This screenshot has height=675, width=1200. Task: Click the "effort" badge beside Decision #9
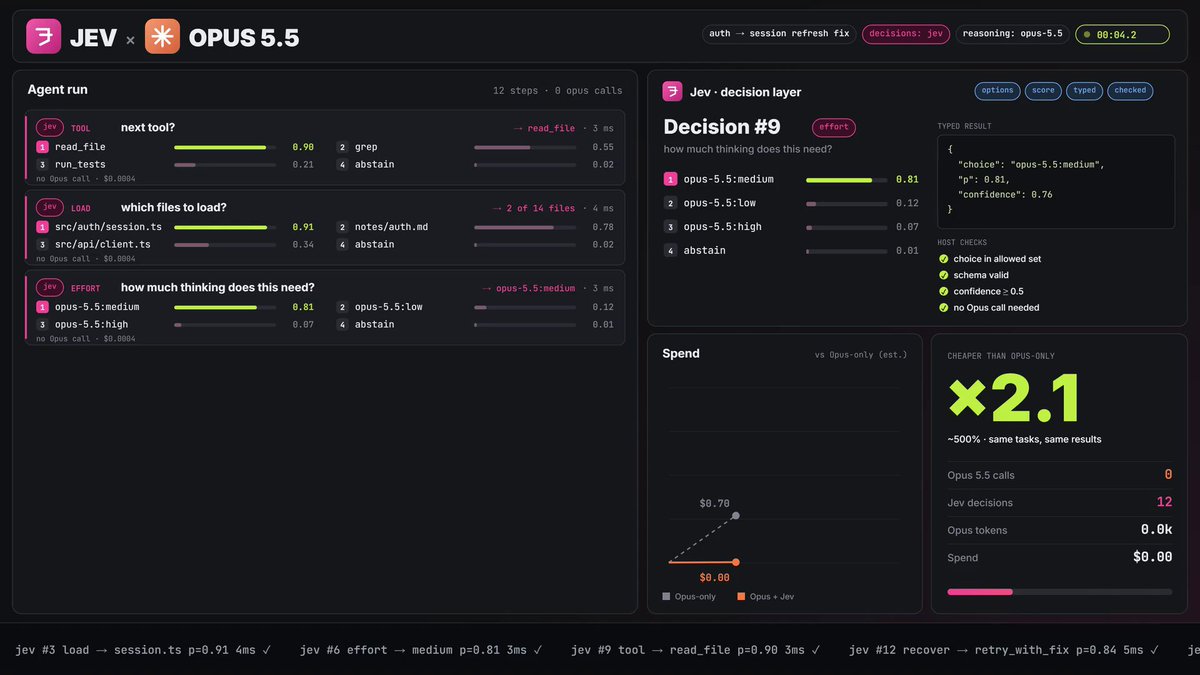pyautogui.click(x=833, y=127)
